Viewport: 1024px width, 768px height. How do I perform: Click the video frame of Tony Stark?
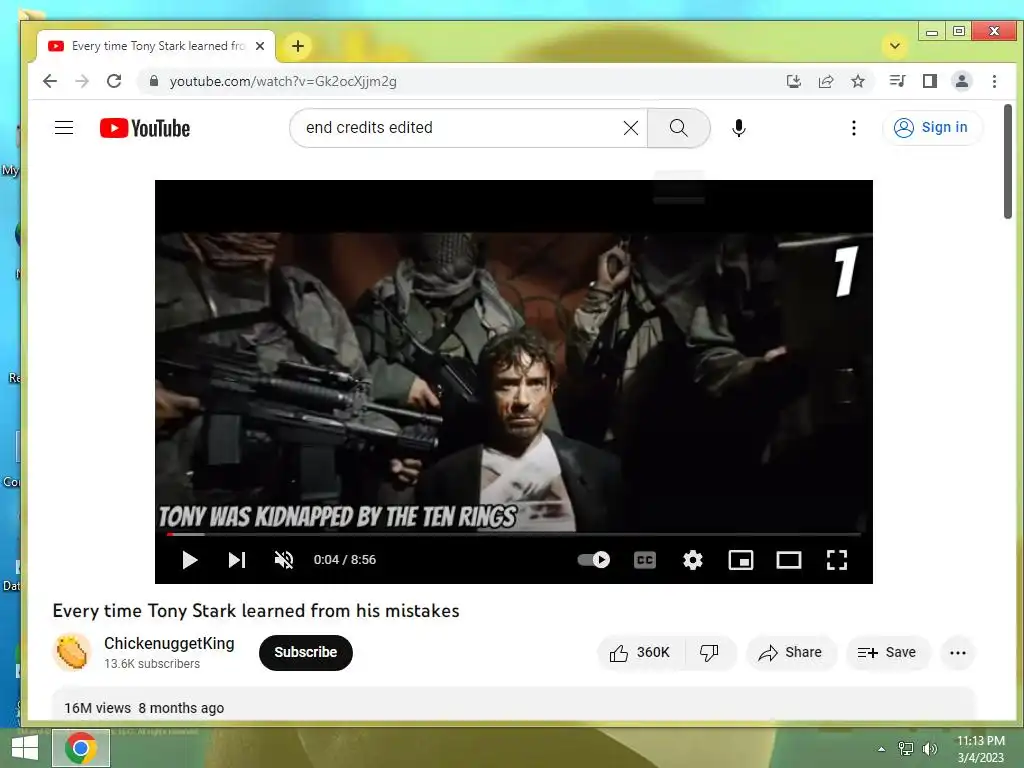click(x=513, y=382)
